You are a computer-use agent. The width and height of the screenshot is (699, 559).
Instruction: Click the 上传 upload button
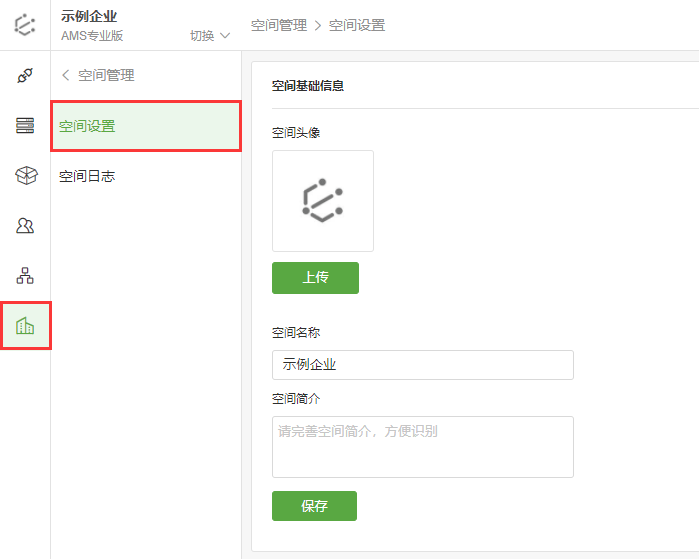coord(315,278)
